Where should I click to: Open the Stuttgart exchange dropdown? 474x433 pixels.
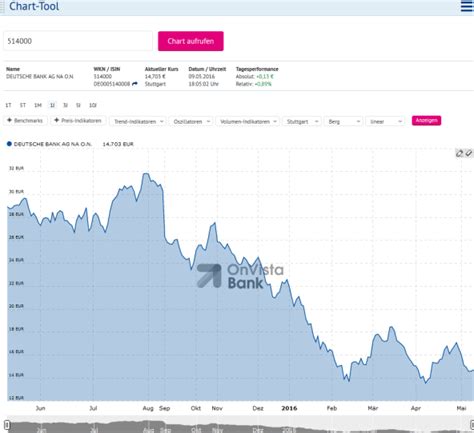302,121
